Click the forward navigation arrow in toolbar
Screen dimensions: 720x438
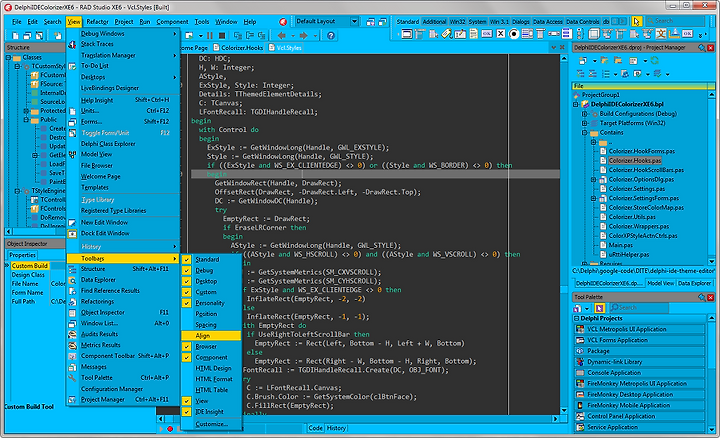[x=303, y=35]
